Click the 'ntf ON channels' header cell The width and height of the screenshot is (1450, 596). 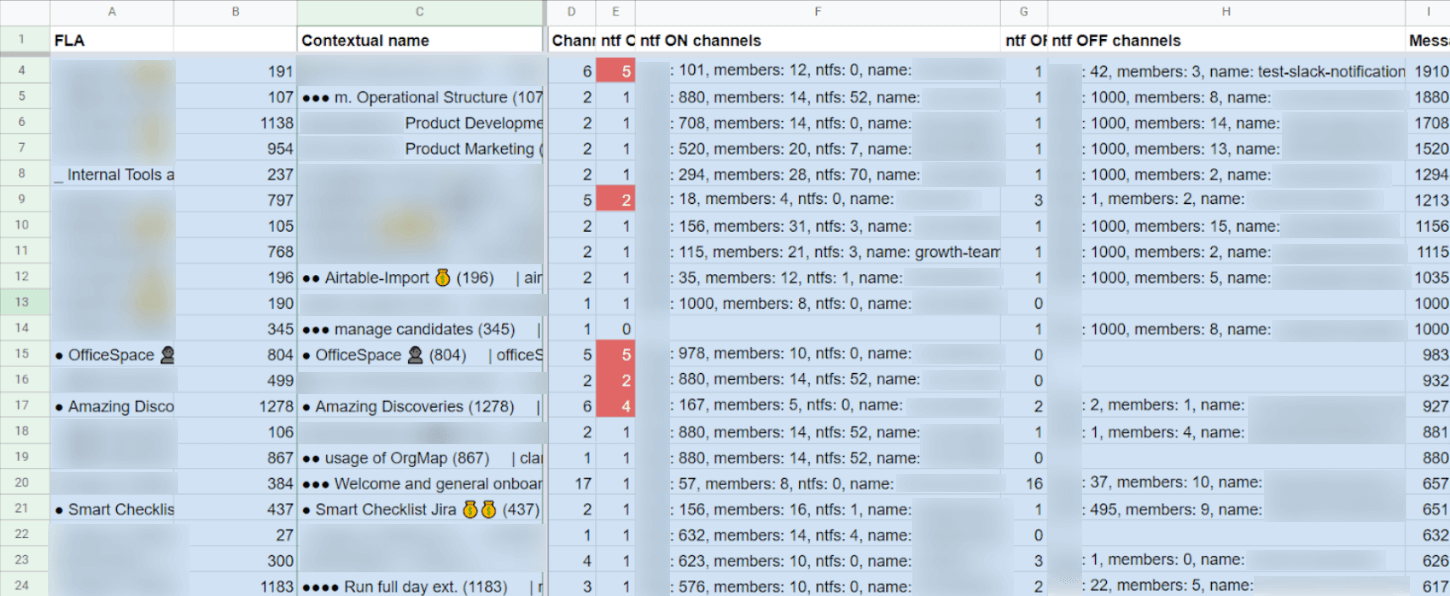(818, 40)
